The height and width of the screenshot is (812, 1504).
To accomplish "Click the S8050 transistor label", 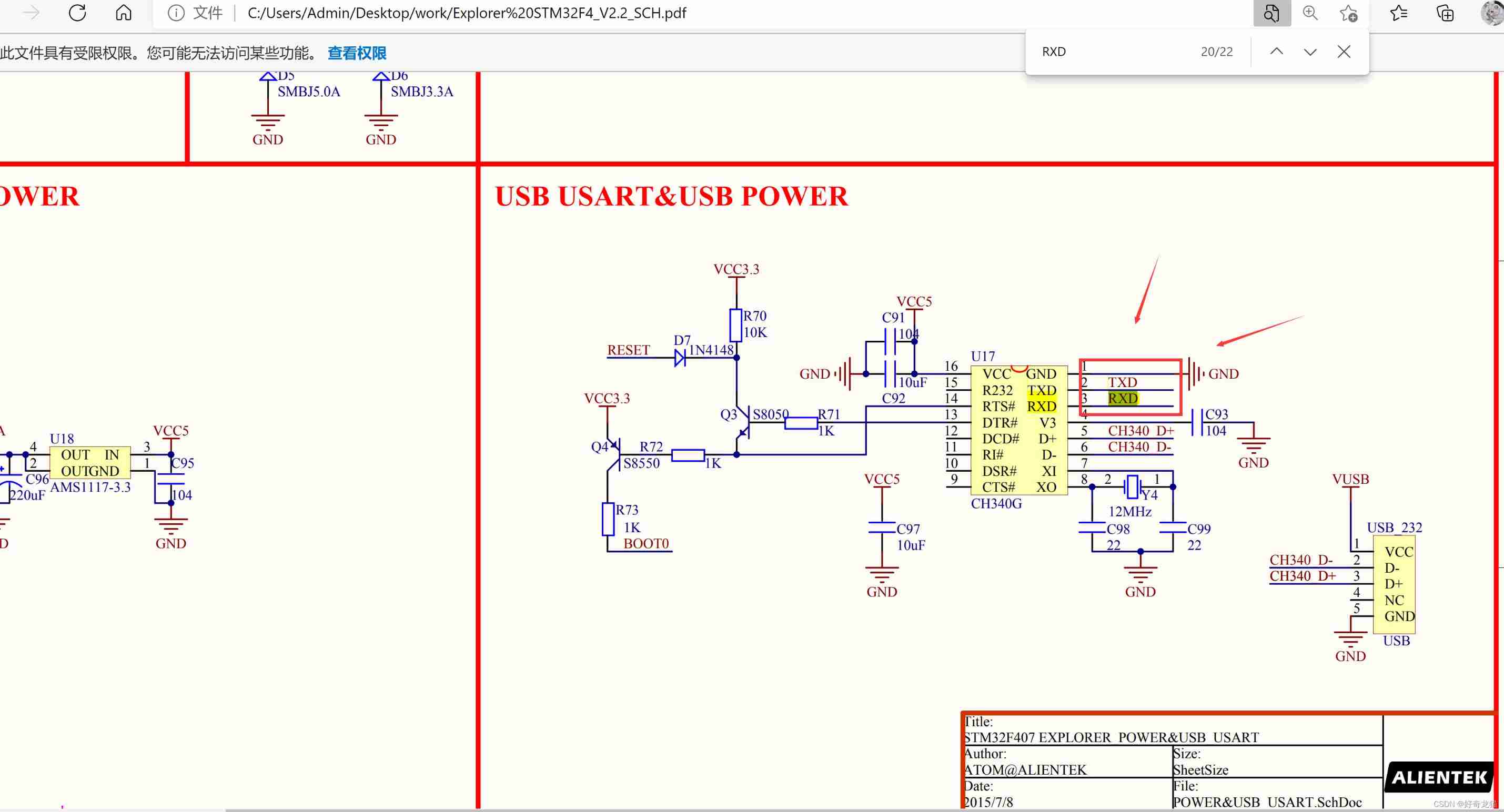I will click(771, 414).
